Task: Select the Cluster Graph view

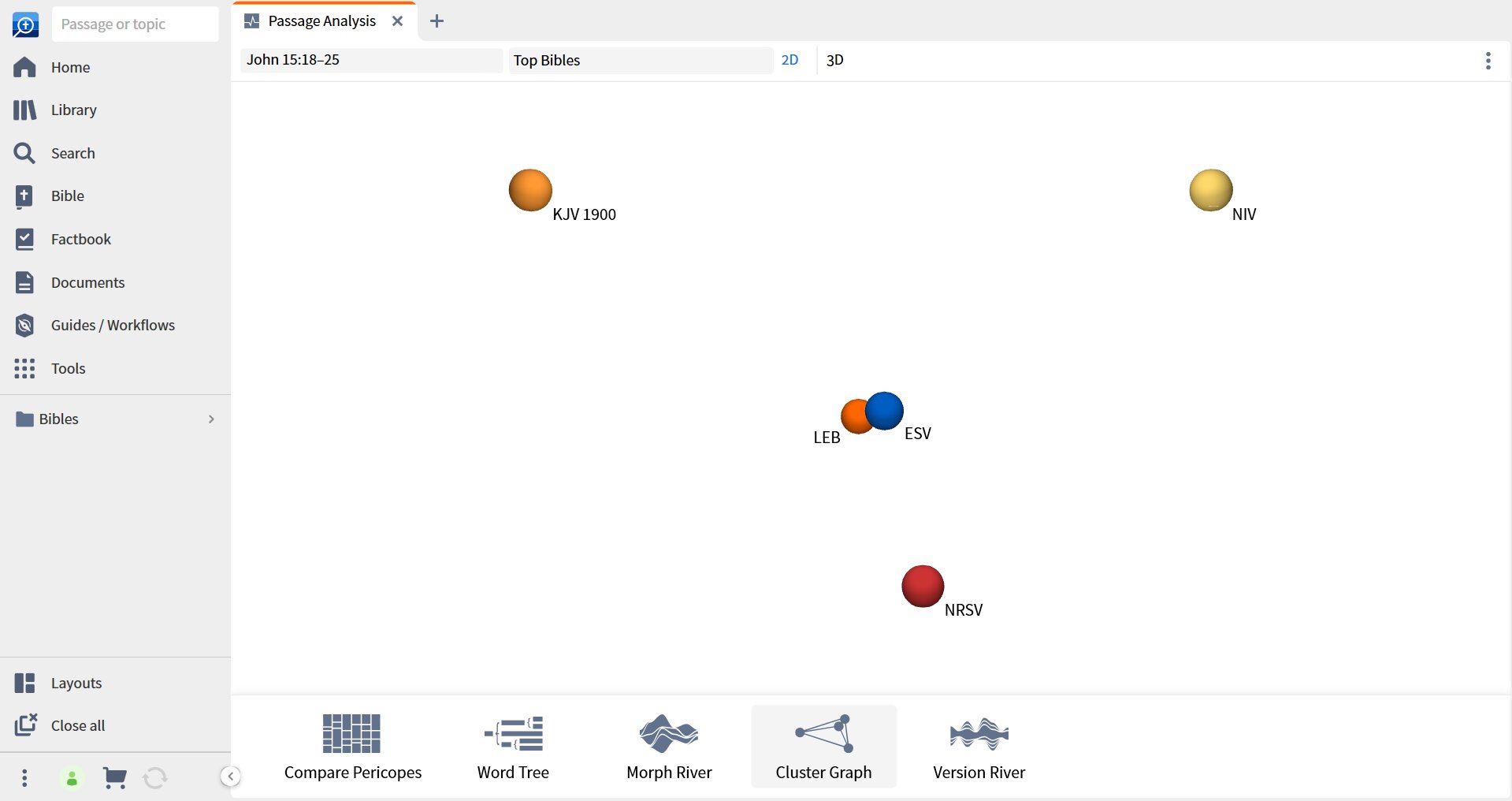Action: pyautogui.click(x=823, y=747)
